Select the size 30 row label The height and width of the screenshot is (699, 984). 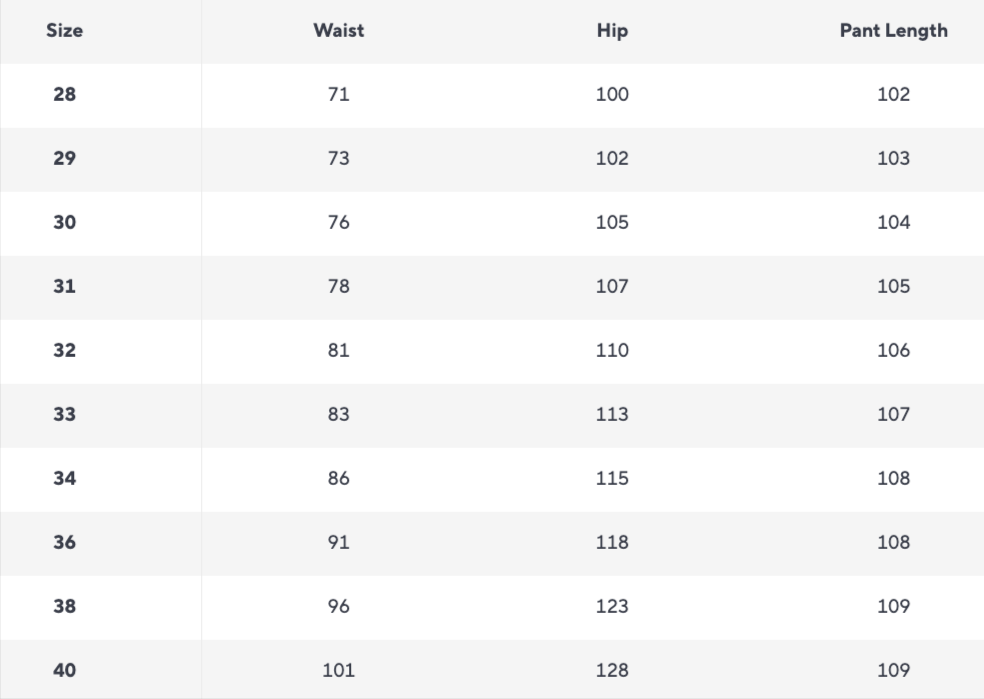pos(64,222)
